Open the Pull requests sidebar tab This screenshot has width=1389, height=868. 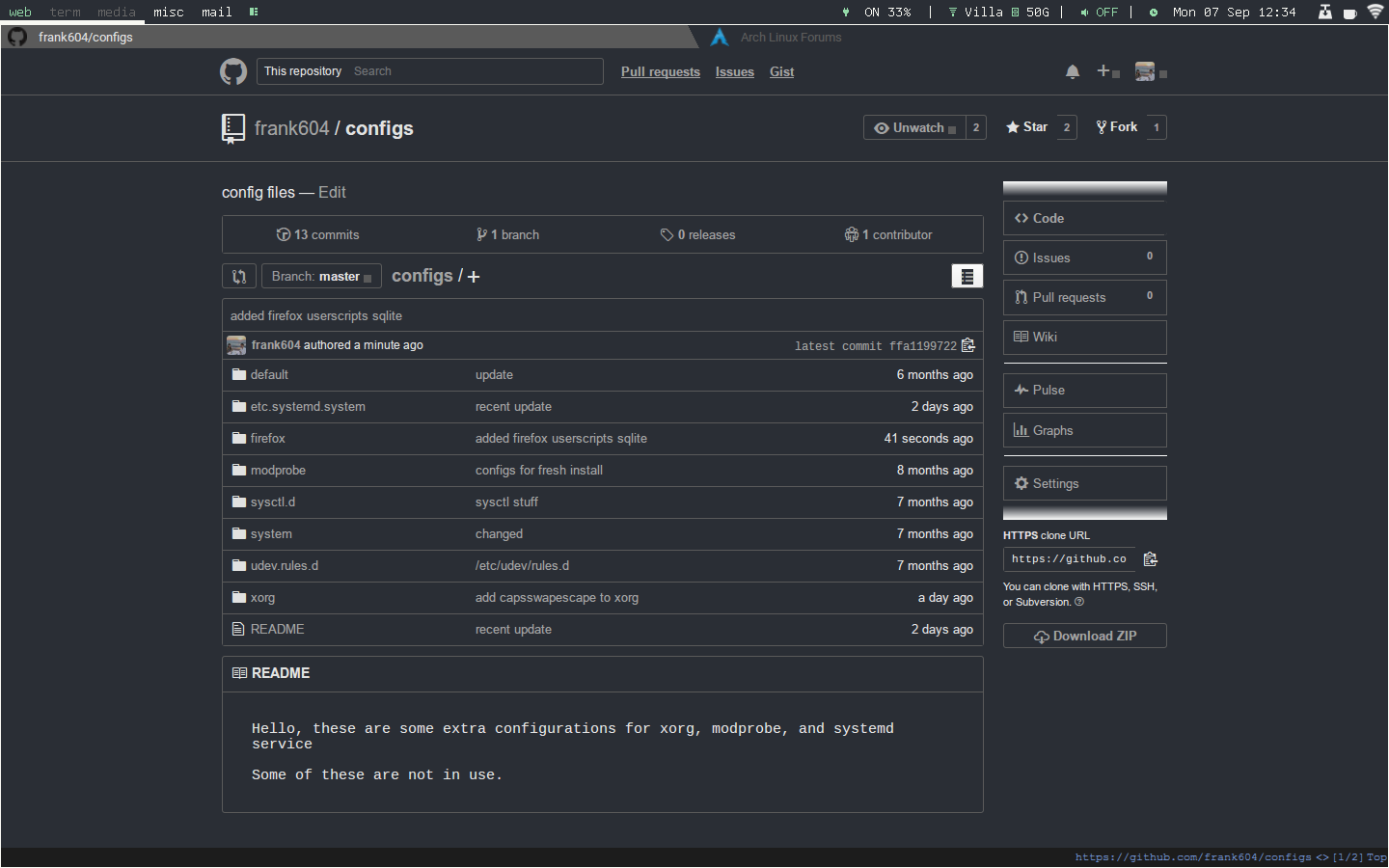click(1085, 297)
